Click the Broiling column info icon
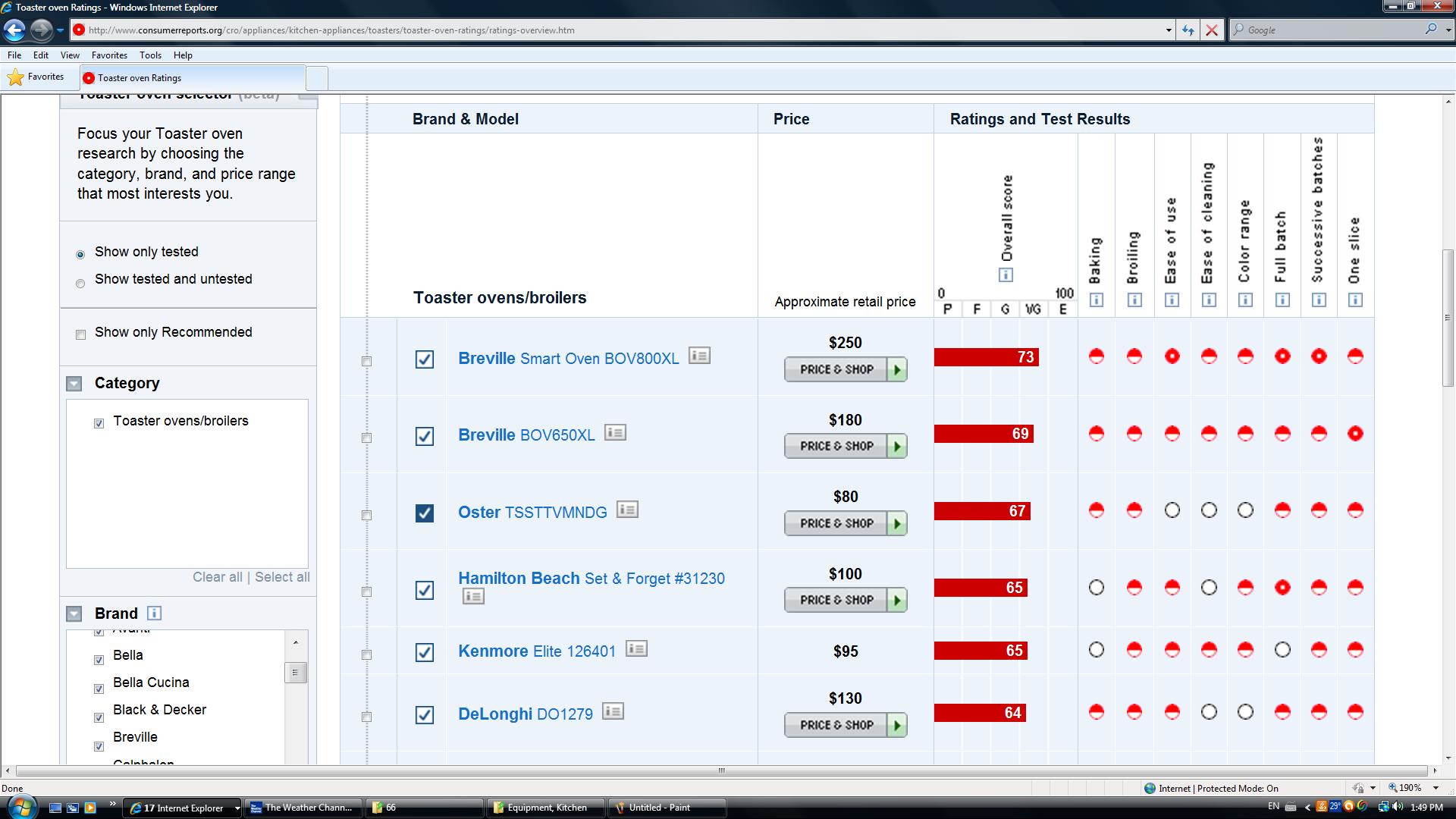The height and width of the screenshot is (819, 1456). [x=1134, y=300]
